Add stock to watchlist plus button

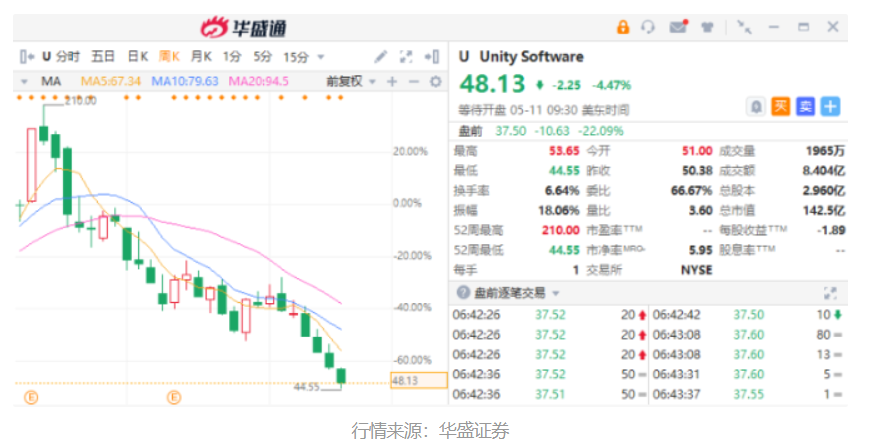(x=830, y=106)
